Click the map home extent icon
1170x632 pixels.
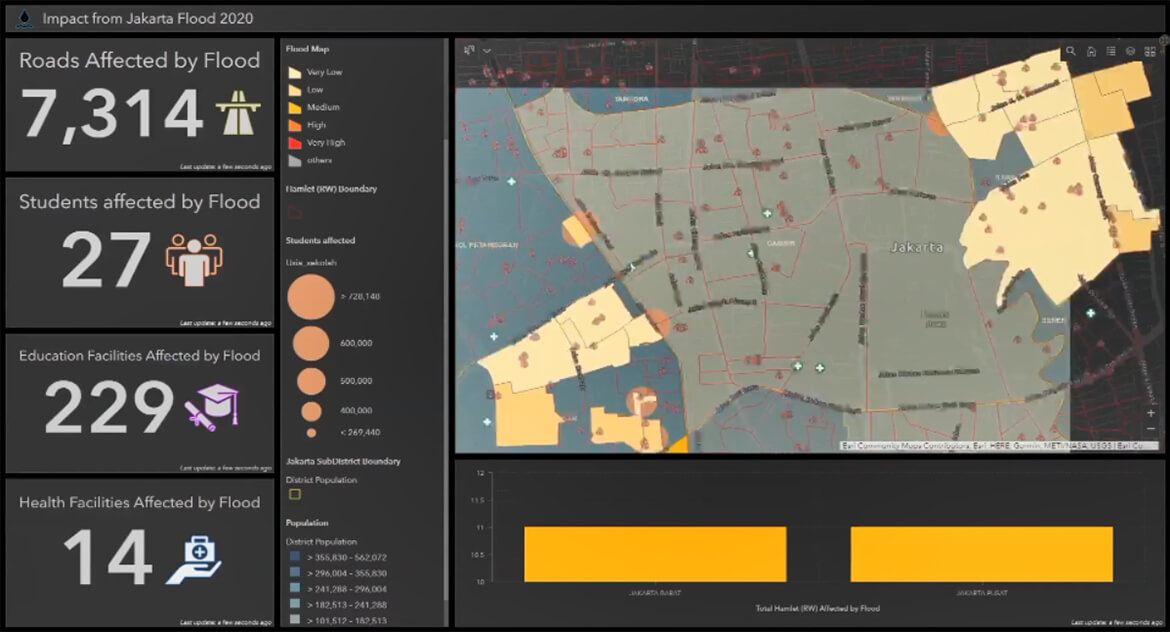click(x=1091, y=51)
